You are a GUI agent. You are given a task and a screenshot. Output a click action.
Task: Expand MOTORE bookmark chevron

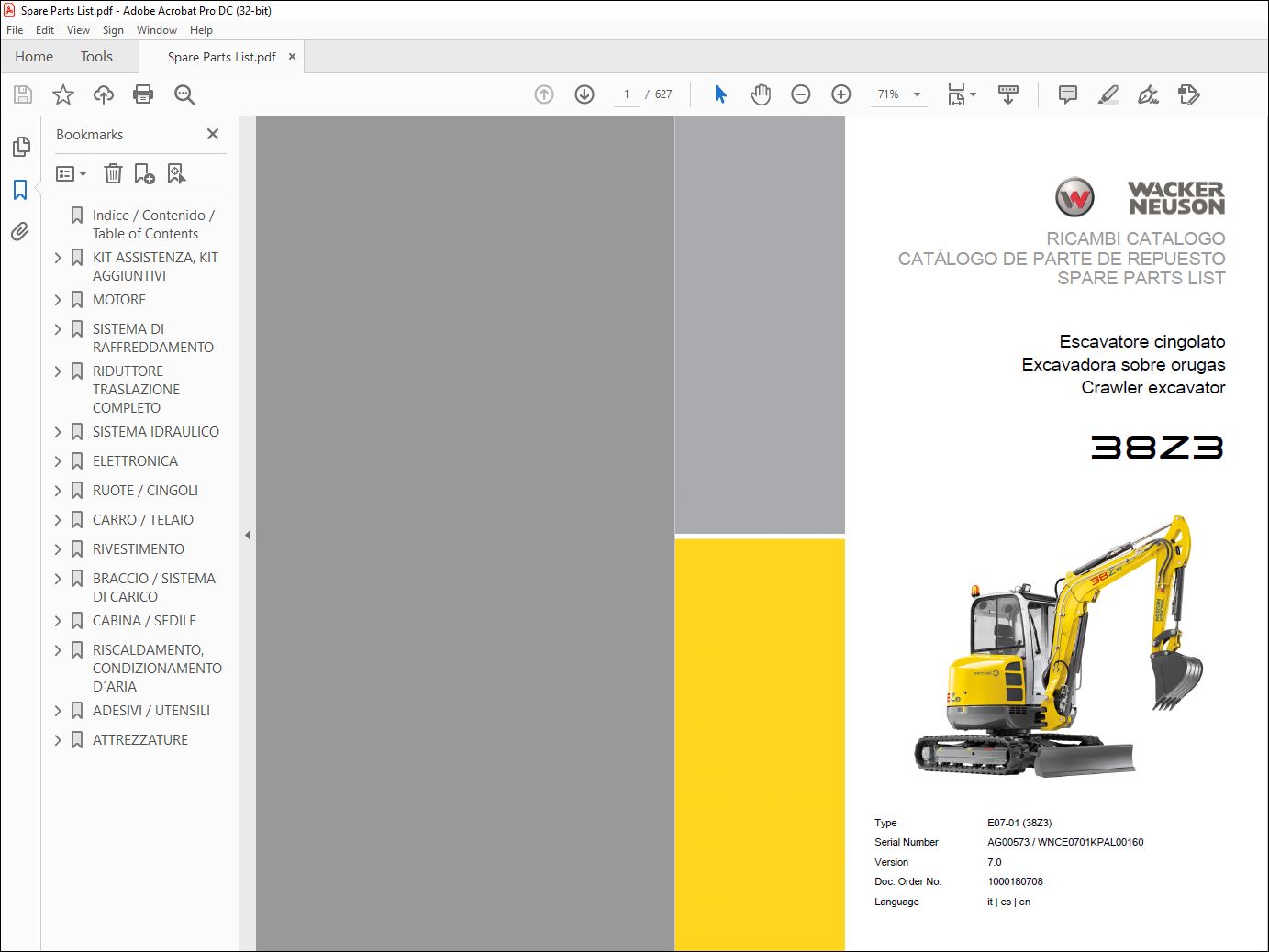[x=58, y=300]
